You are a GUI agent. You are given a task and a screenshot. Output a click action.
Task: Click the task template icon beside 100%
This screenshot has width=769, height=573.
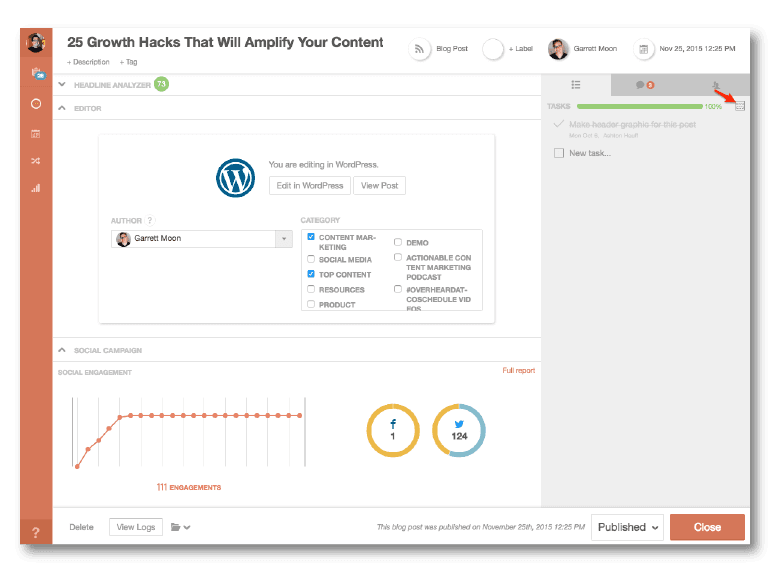740,106
